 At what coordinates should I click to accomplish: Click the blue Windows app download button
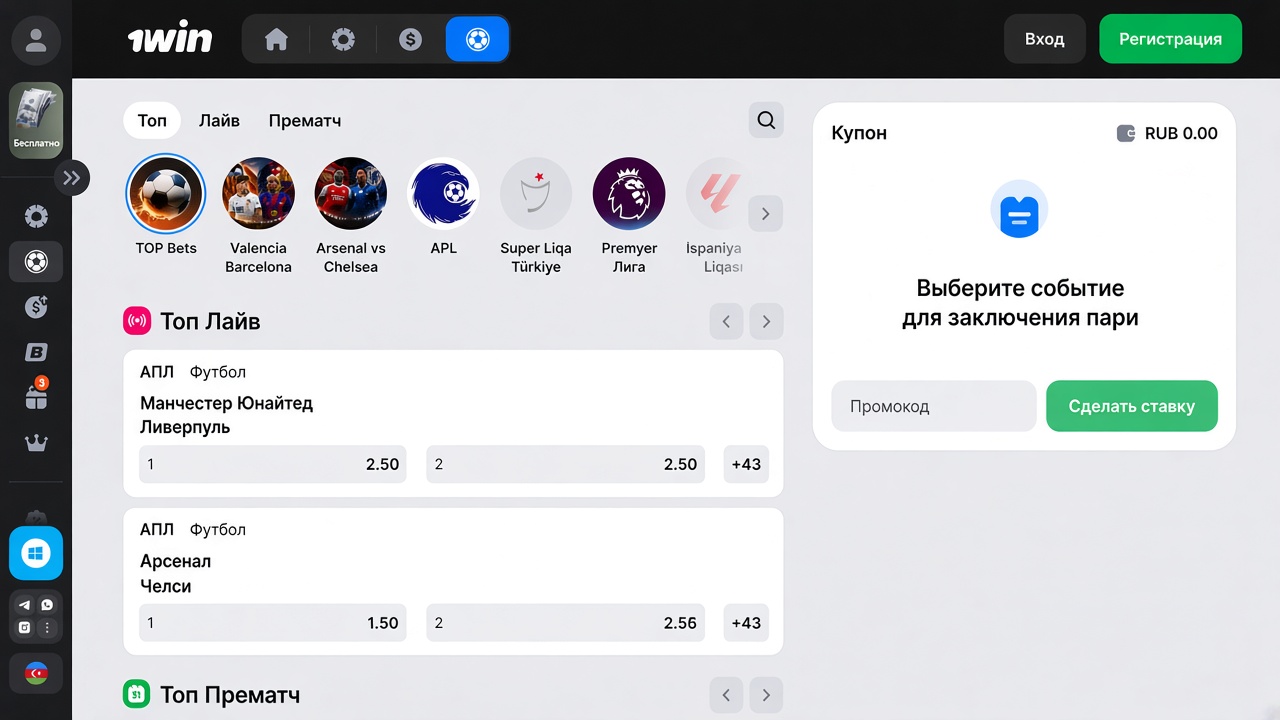click(36, 553)
